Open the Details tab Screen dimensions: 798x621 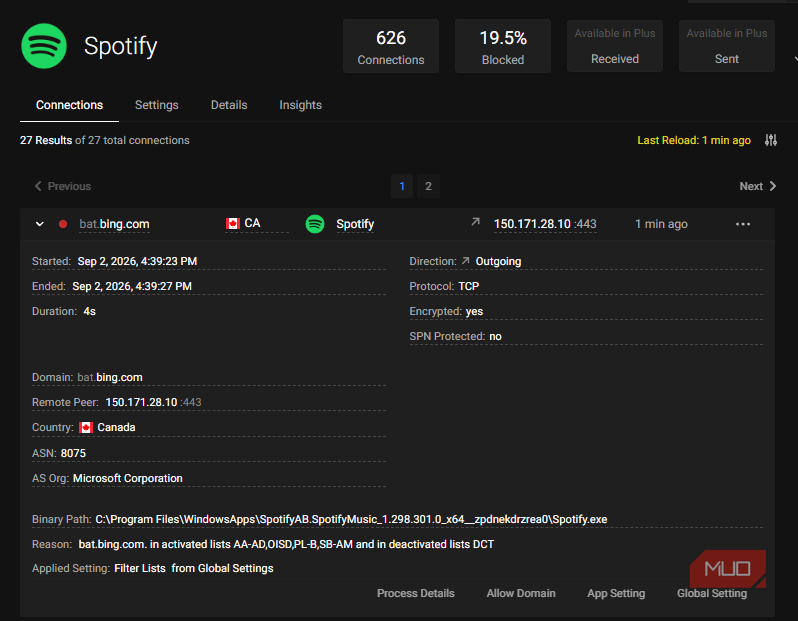pyautogui.click(x=229, y=105)
